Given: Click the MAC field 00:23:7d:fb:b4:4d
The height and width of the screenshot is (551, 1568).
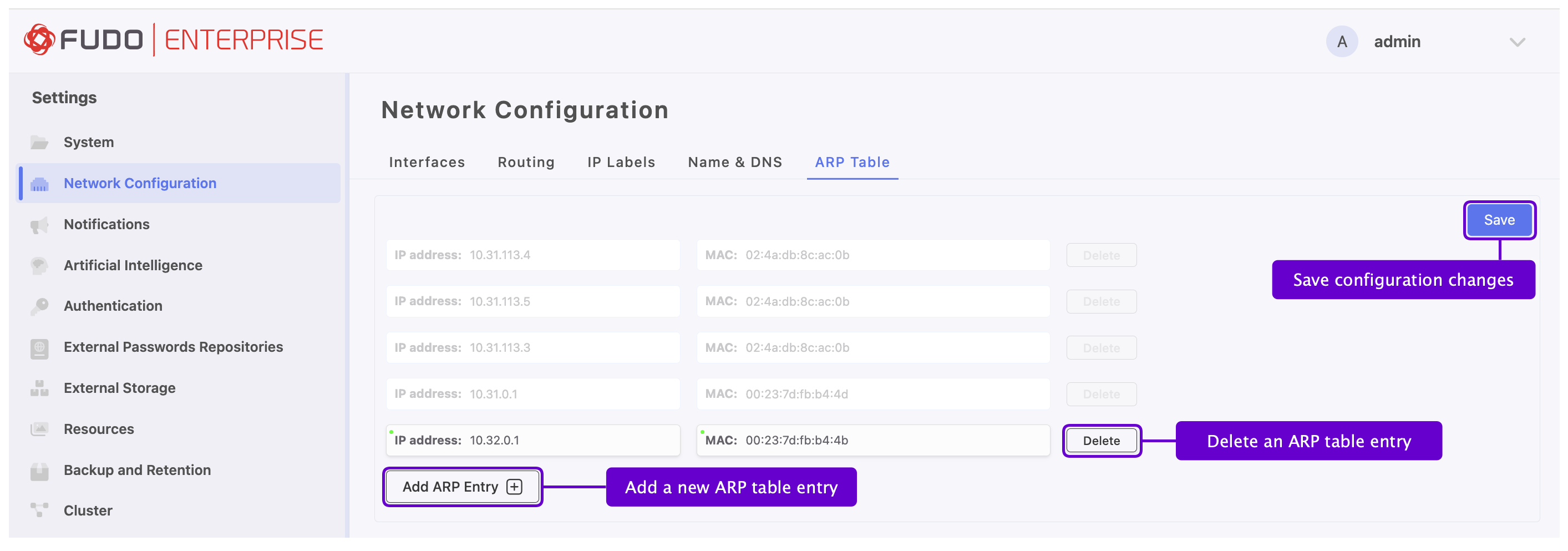Looking at the screenshot, I should pyautogui.click(x=873, y=395).
